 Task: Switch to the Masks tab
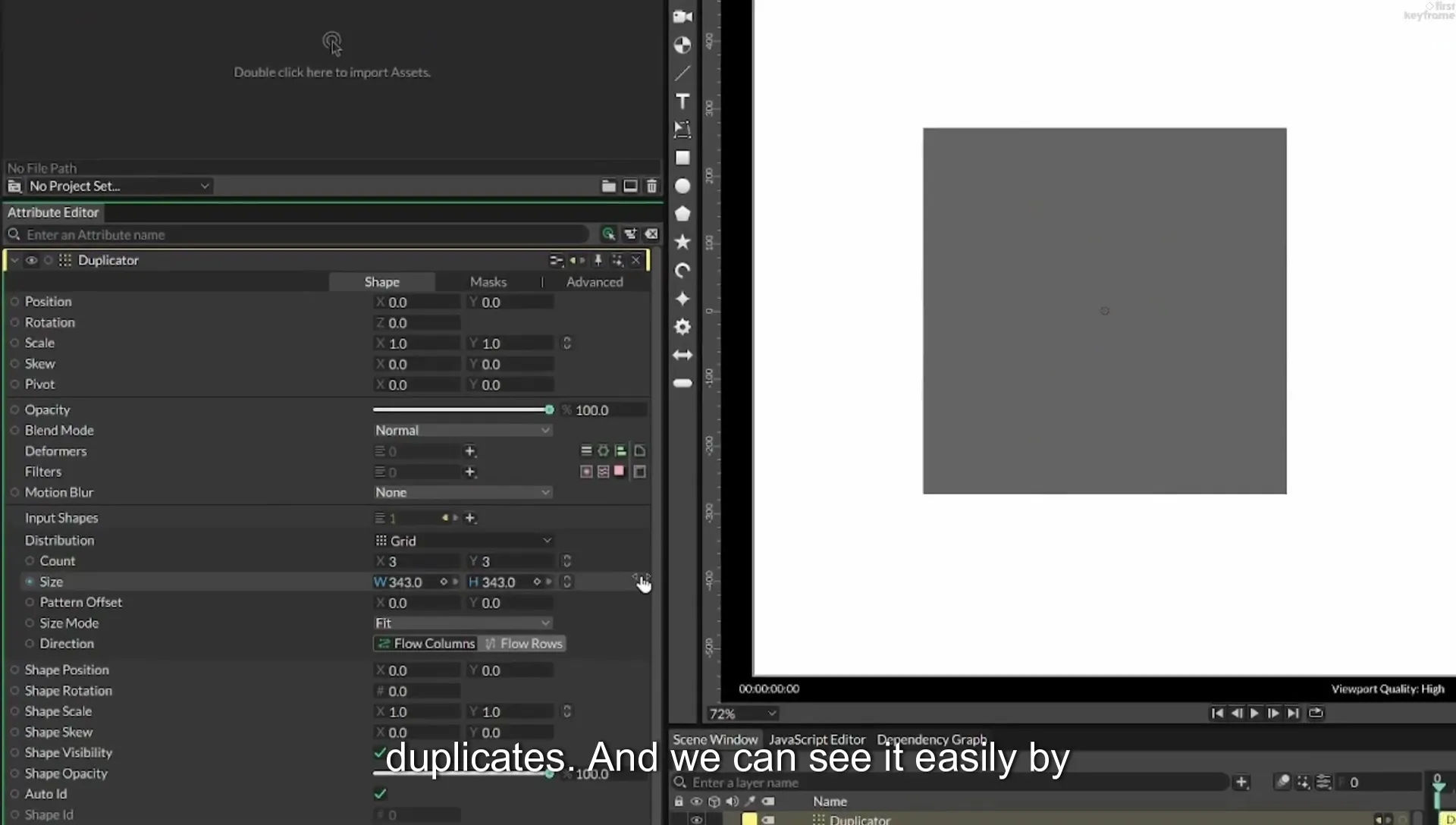[488, 281]
